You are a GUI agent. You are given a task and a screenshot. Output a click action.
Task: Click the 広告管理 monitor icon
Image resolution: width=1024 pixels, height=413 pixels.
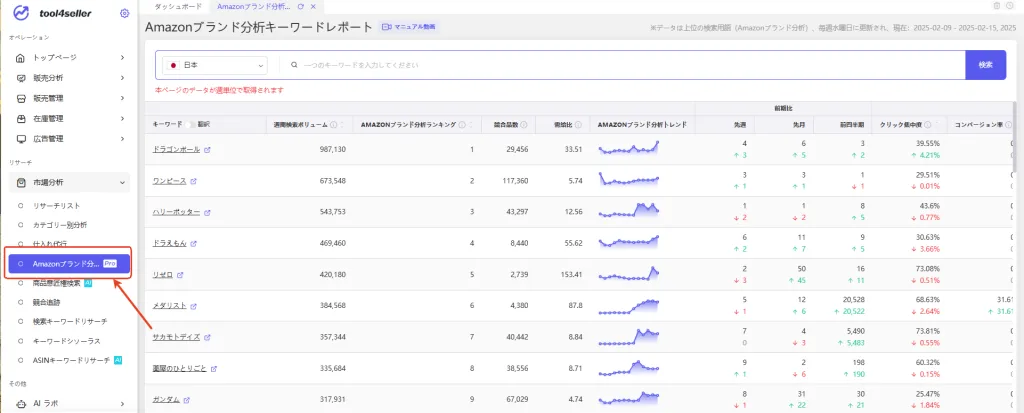21,139
